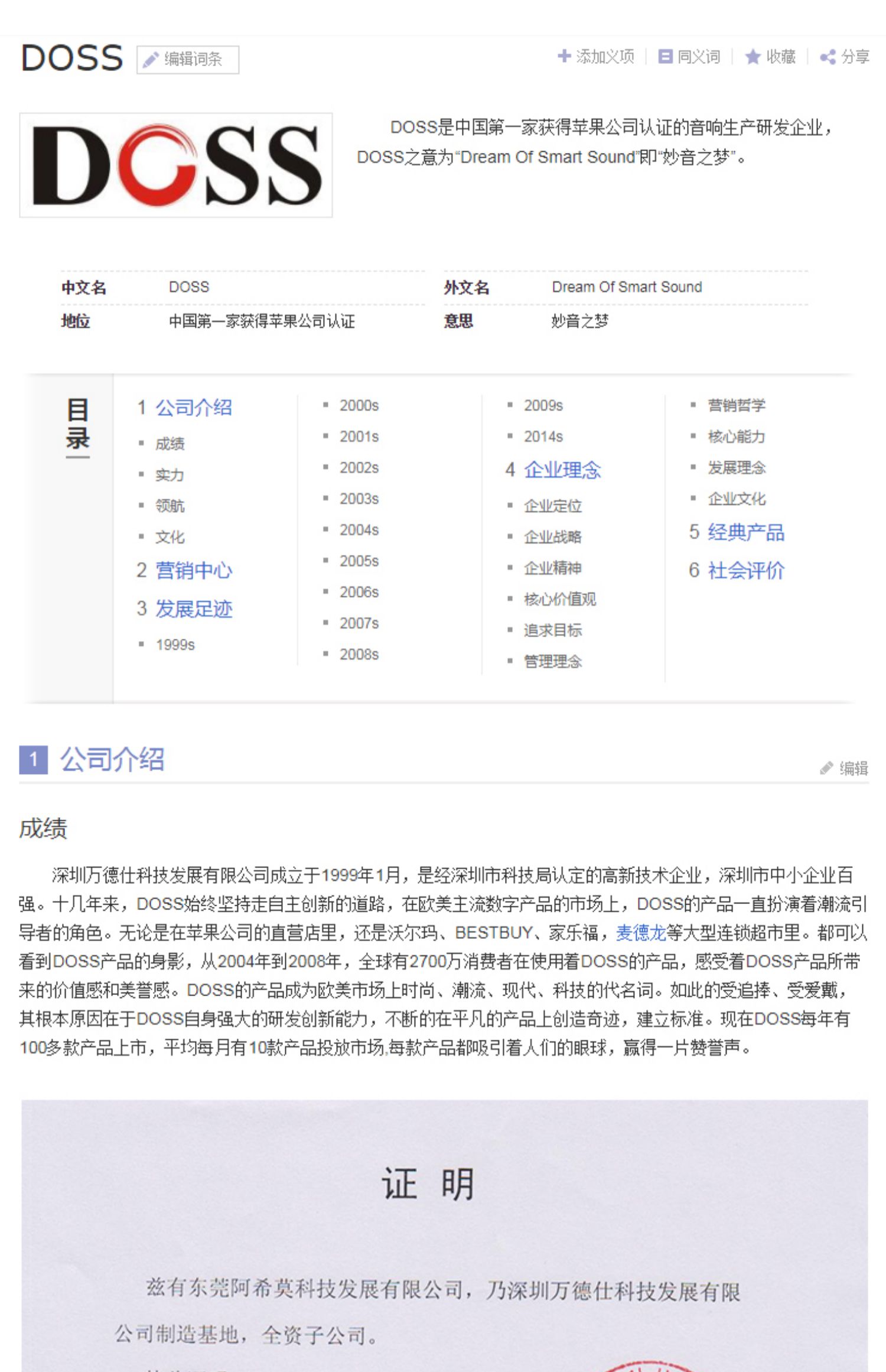This screenshot has width=886, height=1372.
Task: Follow the 麦德龙 hyperlink in the paragraph
Action: [641, 932]
